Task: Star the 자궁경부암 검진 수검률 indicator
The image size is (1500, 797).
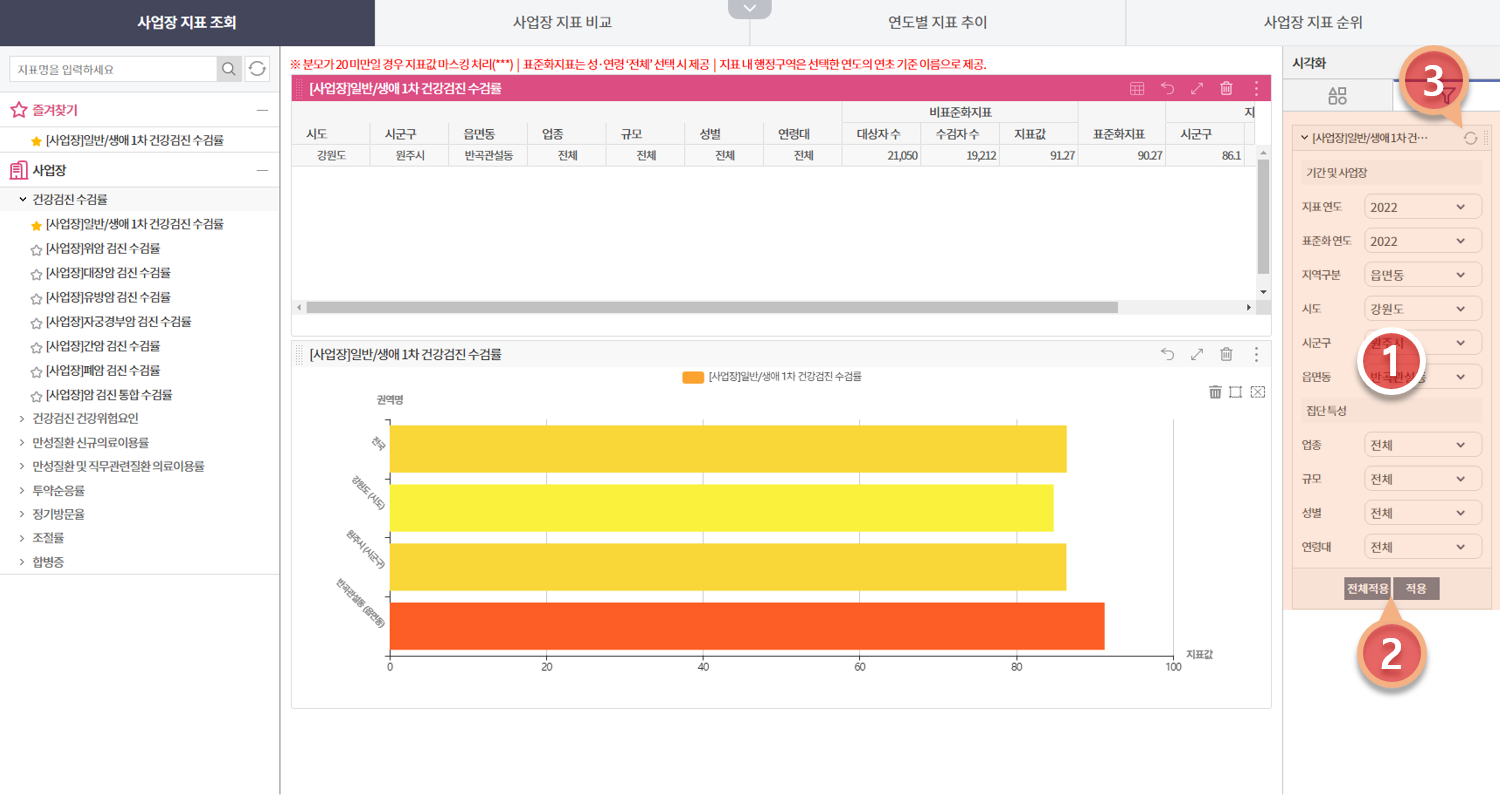Action: tap(37, 322)
